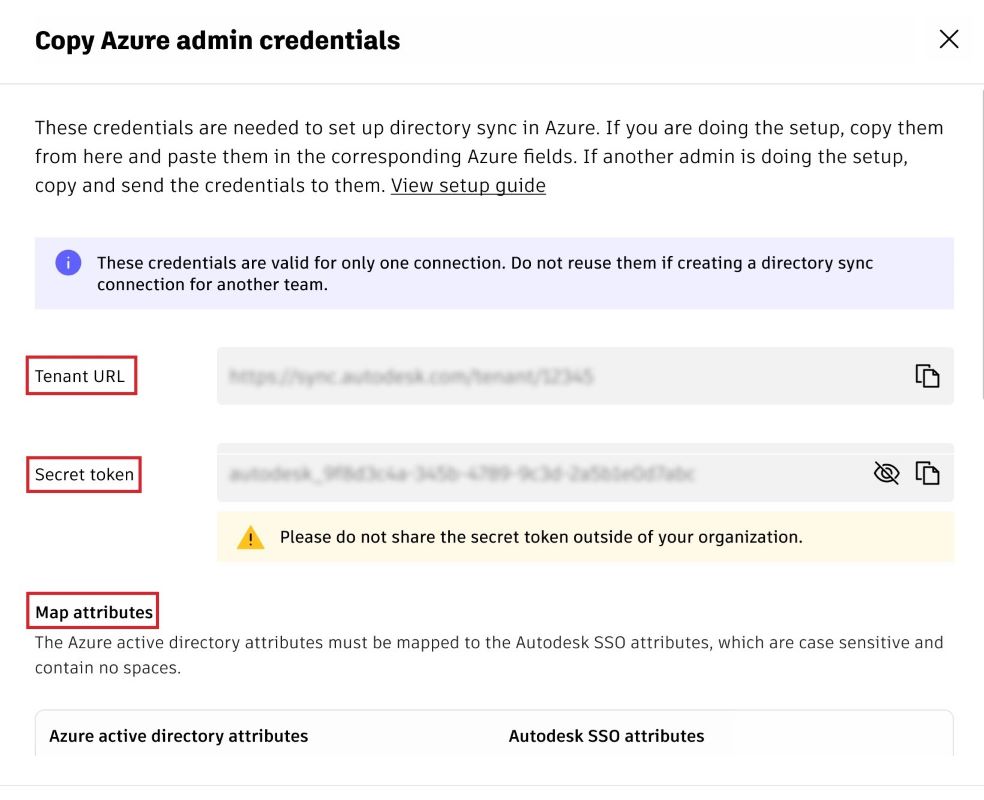
Task: Click the directory sync intro paragraph
Action: [489, 157]
